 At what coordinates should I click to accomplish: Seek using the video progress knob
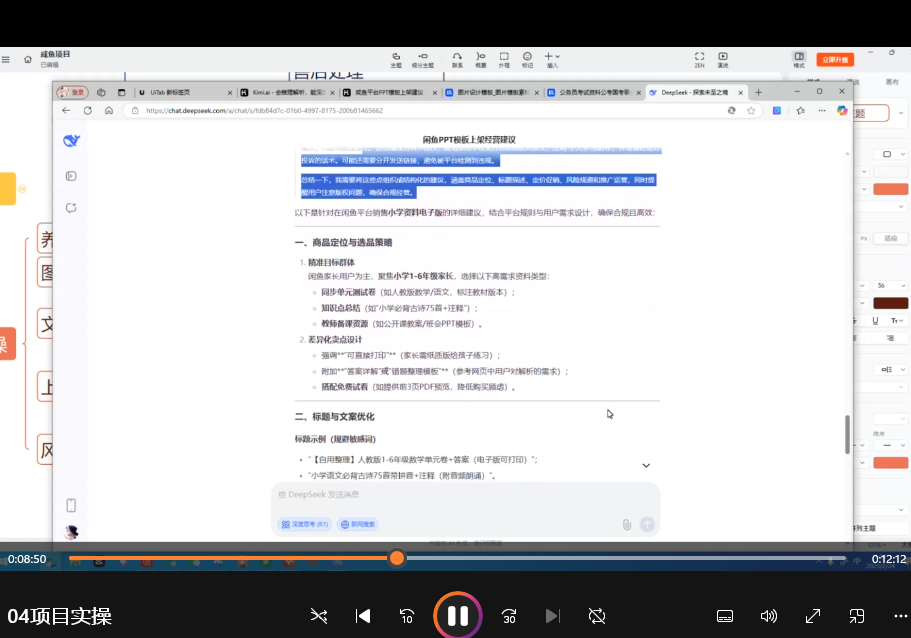pos(397,558)
